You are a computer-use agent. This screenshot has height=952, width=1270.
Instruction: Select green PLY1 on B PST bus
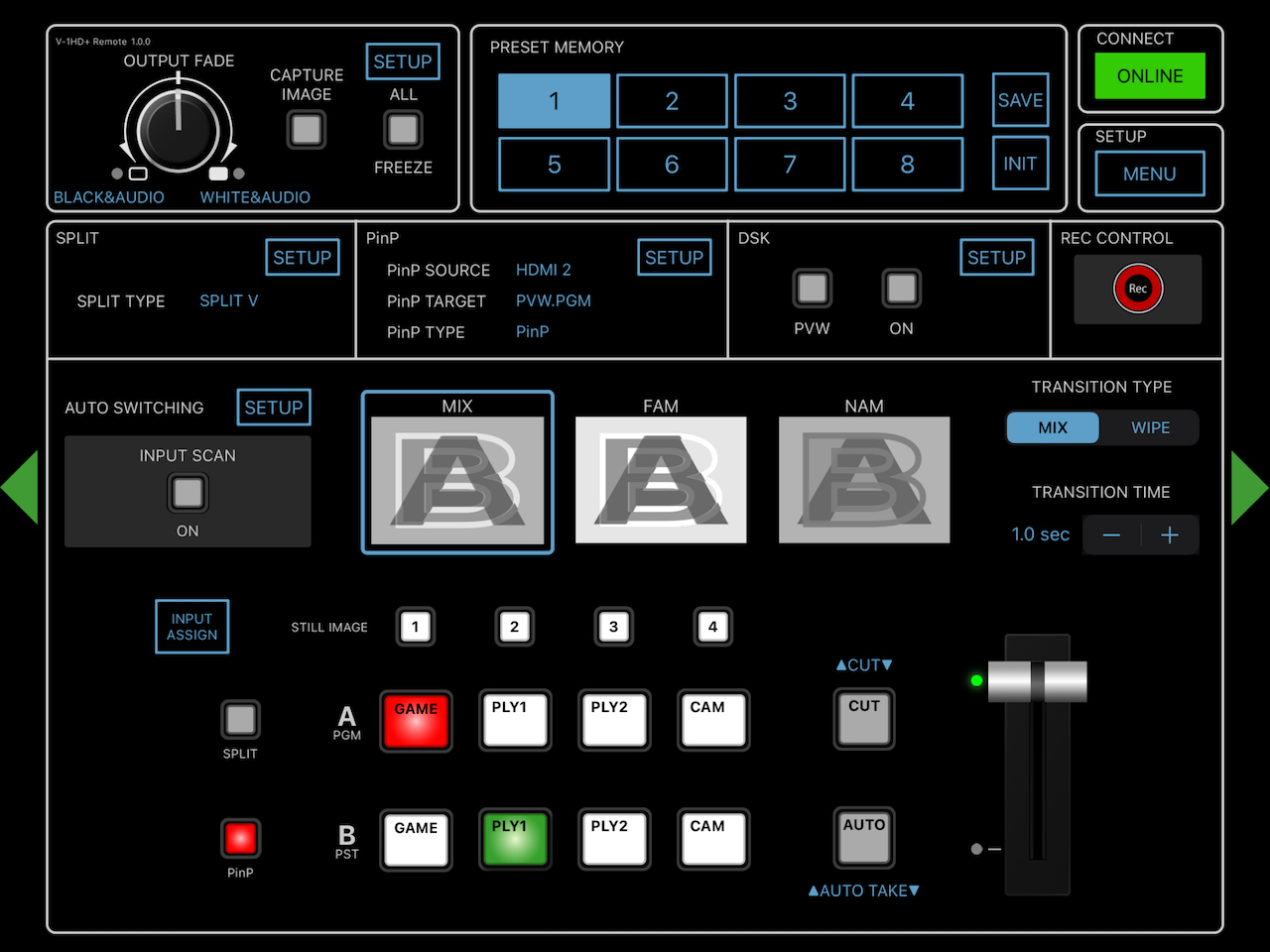click(x=514, y=839)
